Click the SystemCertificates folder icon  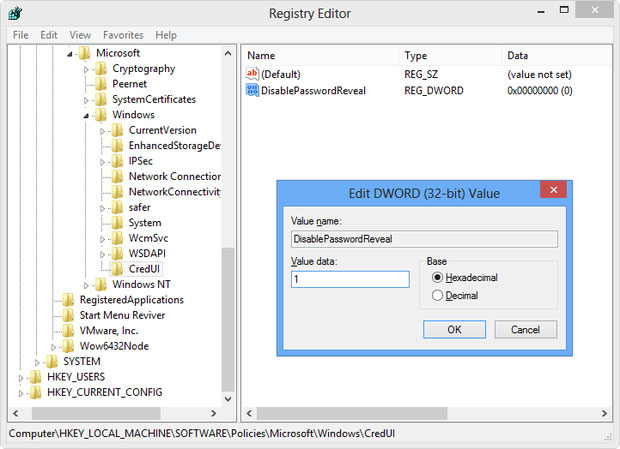pos(101,99)
